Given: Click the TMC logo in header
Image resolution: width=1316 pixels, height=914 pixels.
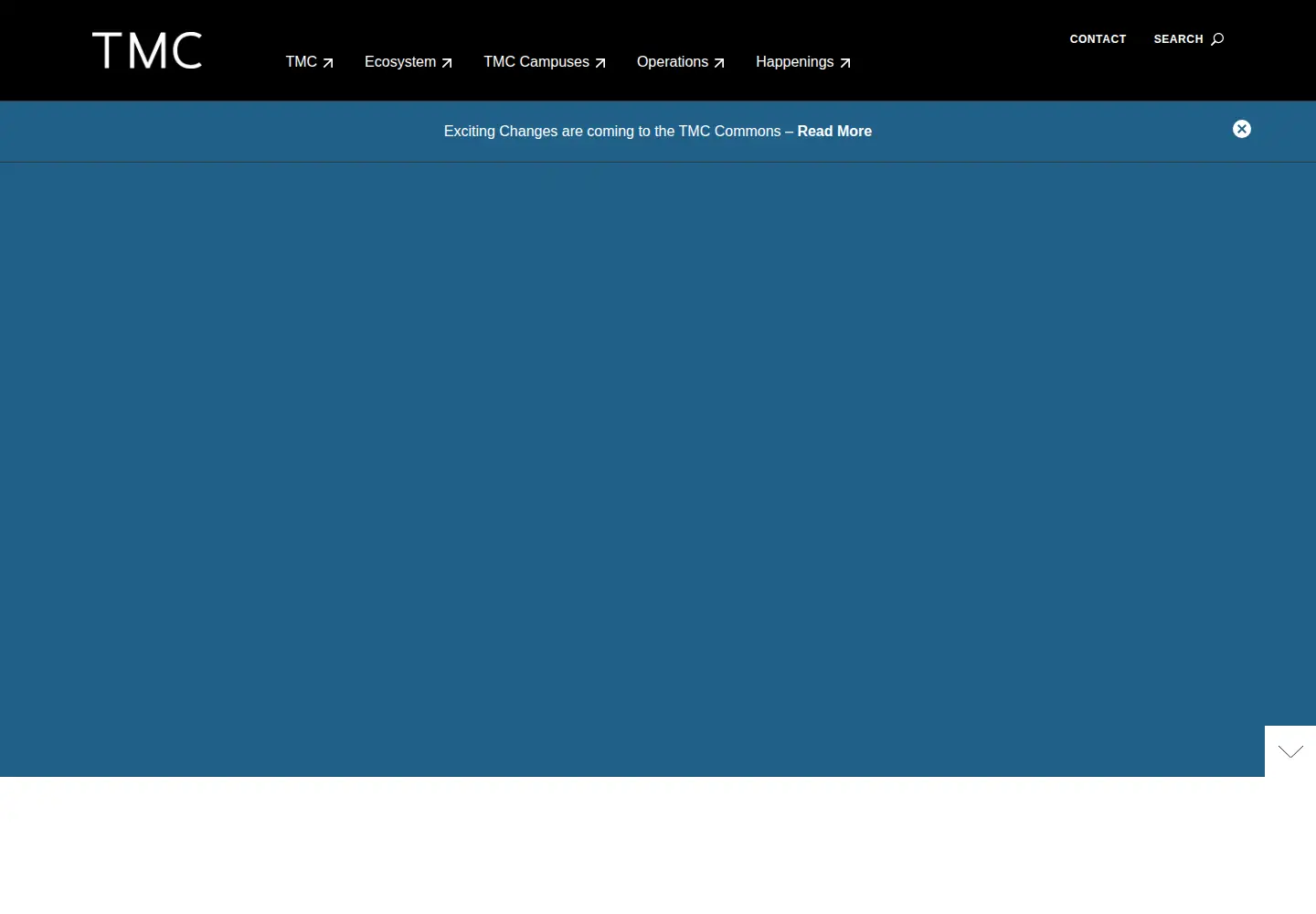Looking at the screenshot, I should pos(147,51).
